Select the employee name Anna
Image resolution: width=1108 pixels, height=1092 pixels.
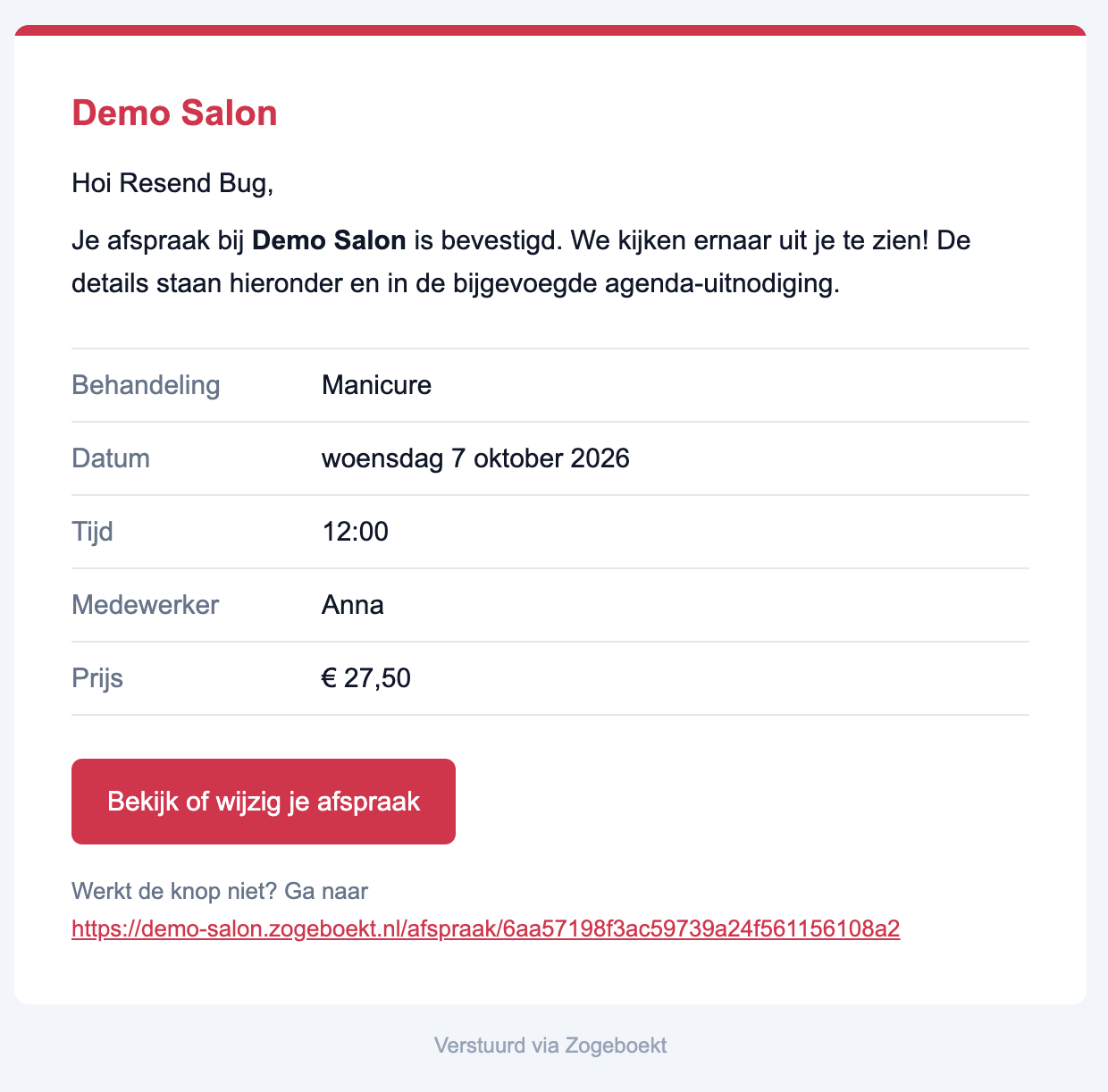[x=352, y=605]
